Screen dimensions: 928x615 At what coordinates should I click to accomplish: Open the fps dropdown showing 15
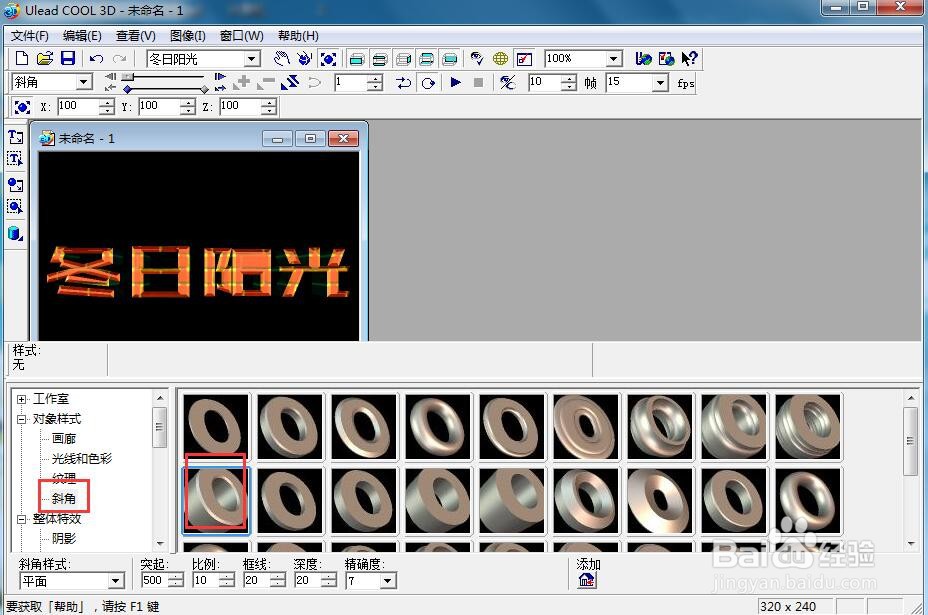660,82
